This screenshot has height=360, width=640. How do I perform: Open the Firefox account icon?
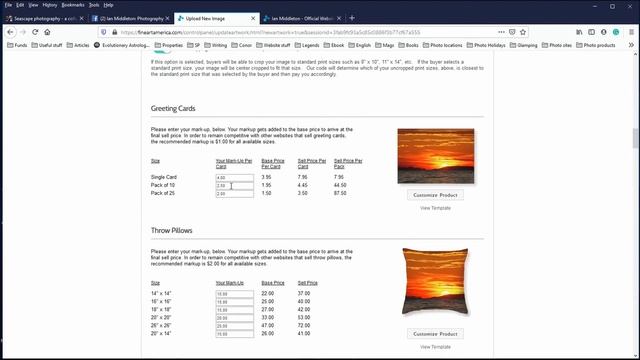click(604, 32)
